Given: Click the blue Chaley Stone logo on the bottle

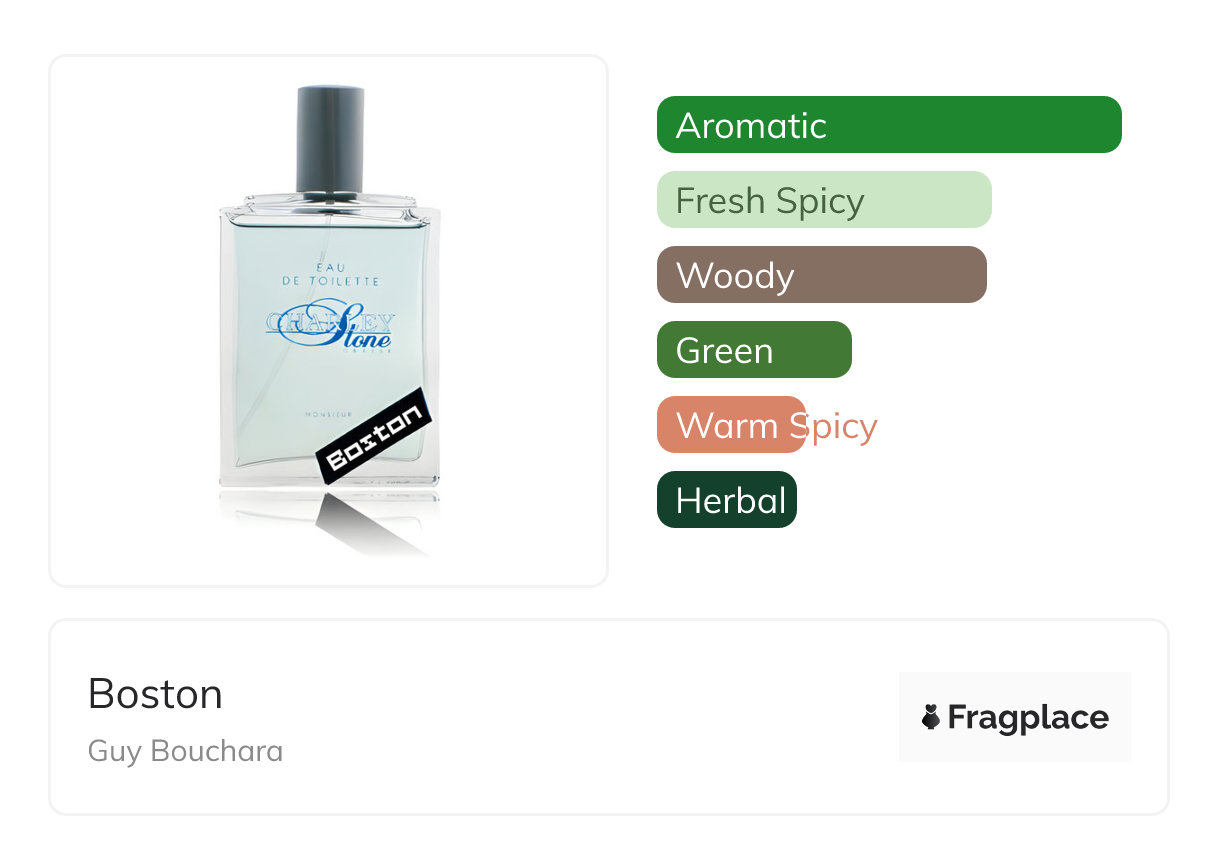Looking at the screenshot, I should click(x=331, y=328).
